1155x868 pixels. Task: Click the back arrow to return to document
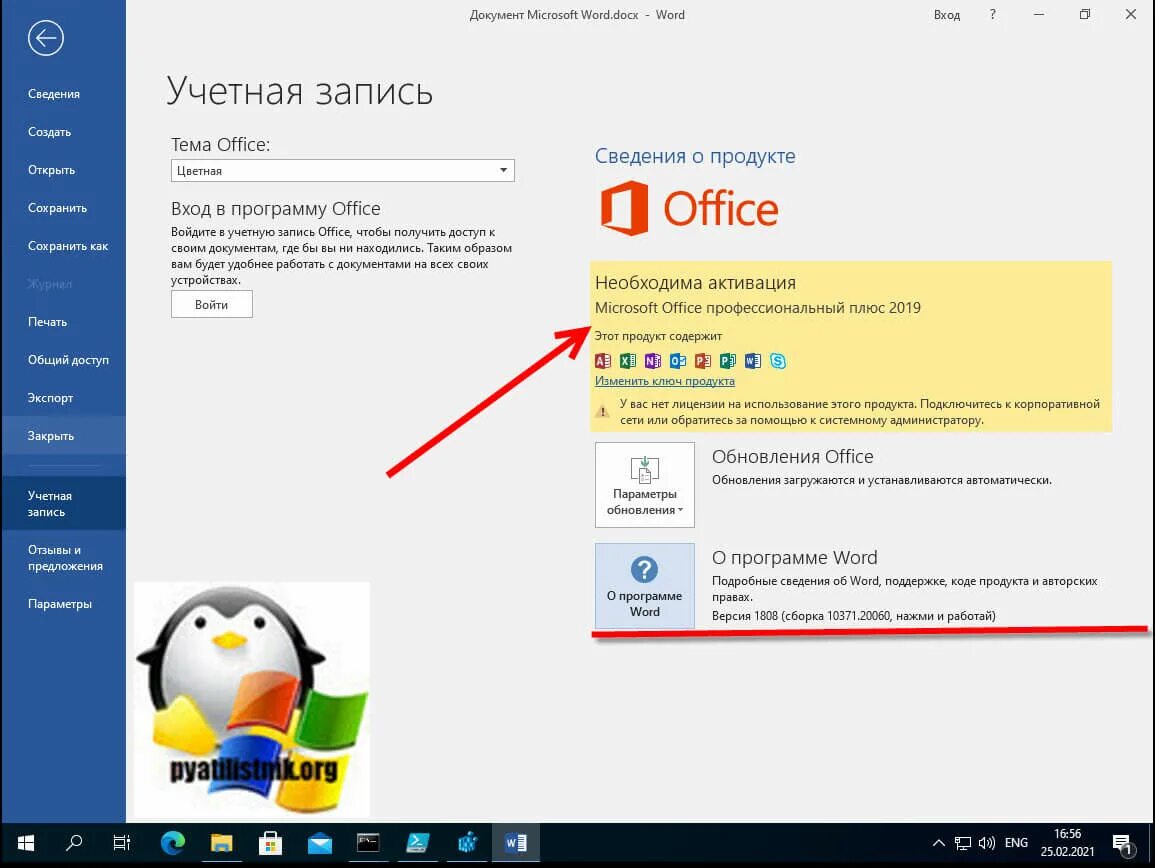click(x=46, y=38)
